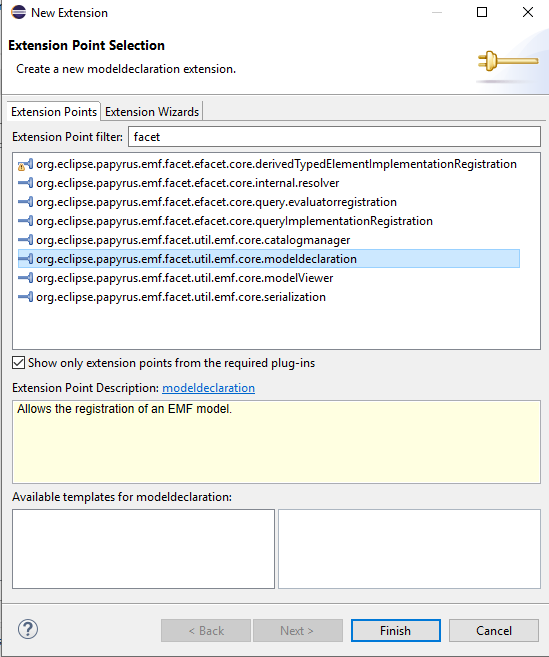Switch to the Extension Wizards tab
The height and width of the screenshot is (657, 549).
[152, 112]
